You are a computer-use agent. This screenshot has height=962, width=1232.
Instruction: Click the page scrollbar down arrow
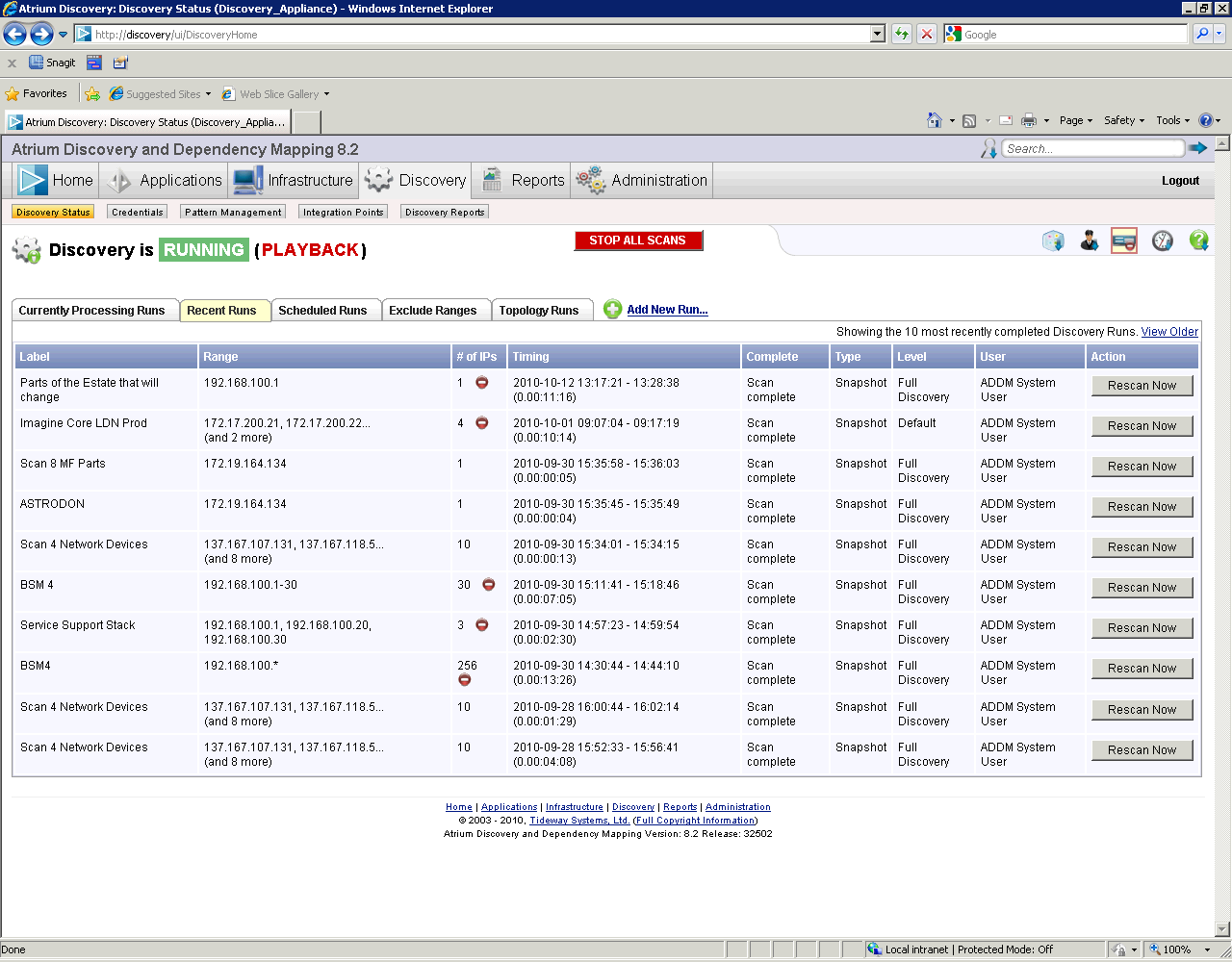(x=1222, y=929)
